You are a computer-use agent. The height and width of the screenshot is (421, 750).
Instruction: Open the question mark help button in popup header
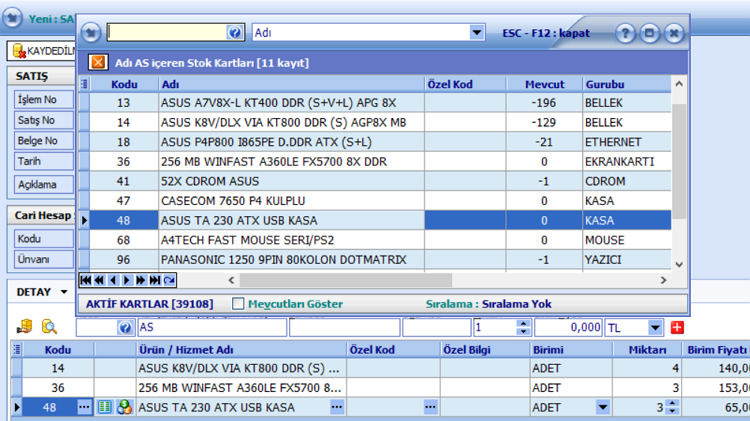[x=625, y=33]
